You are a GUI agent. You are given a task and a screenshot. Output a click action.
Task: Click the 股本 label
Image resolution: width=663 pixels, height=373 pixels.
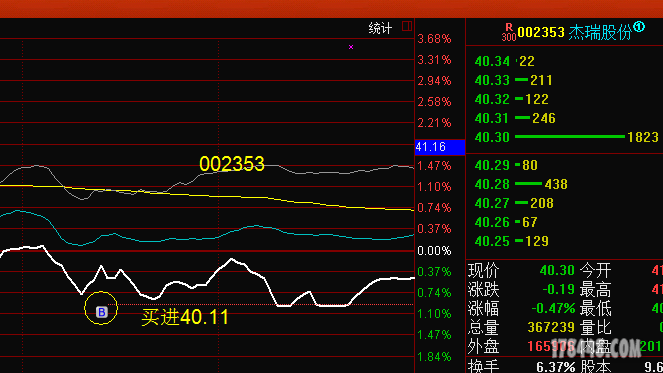click(595, 367)
